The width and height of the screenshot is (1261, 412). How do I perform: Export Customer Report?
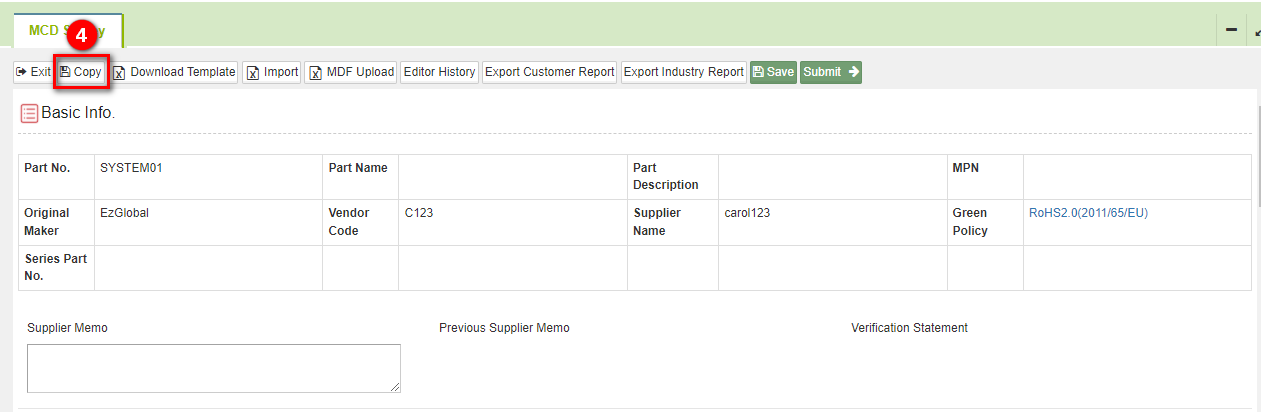click(x=549, y=72)
